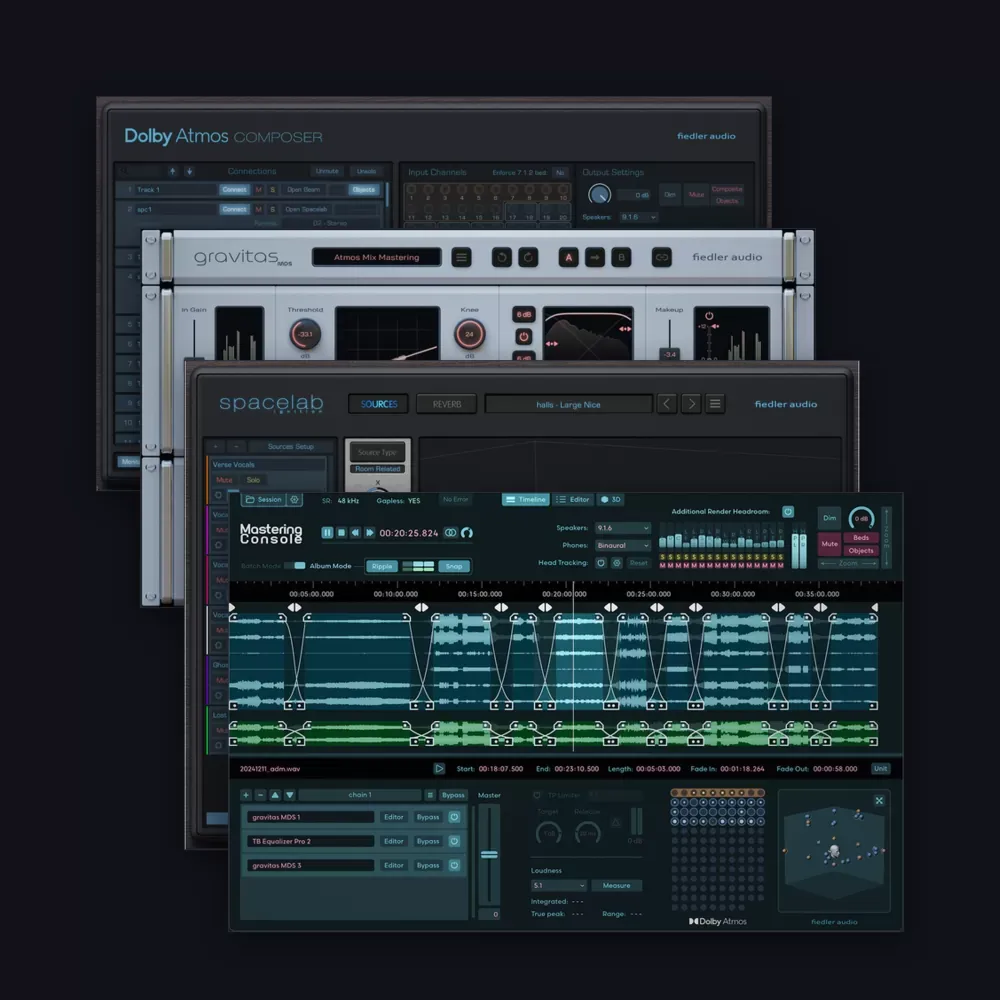The width and height of the screenshot is (1000, 1000).
Task: Click play icon next to 20241211_adm.wav
Action: click(439, 768)
